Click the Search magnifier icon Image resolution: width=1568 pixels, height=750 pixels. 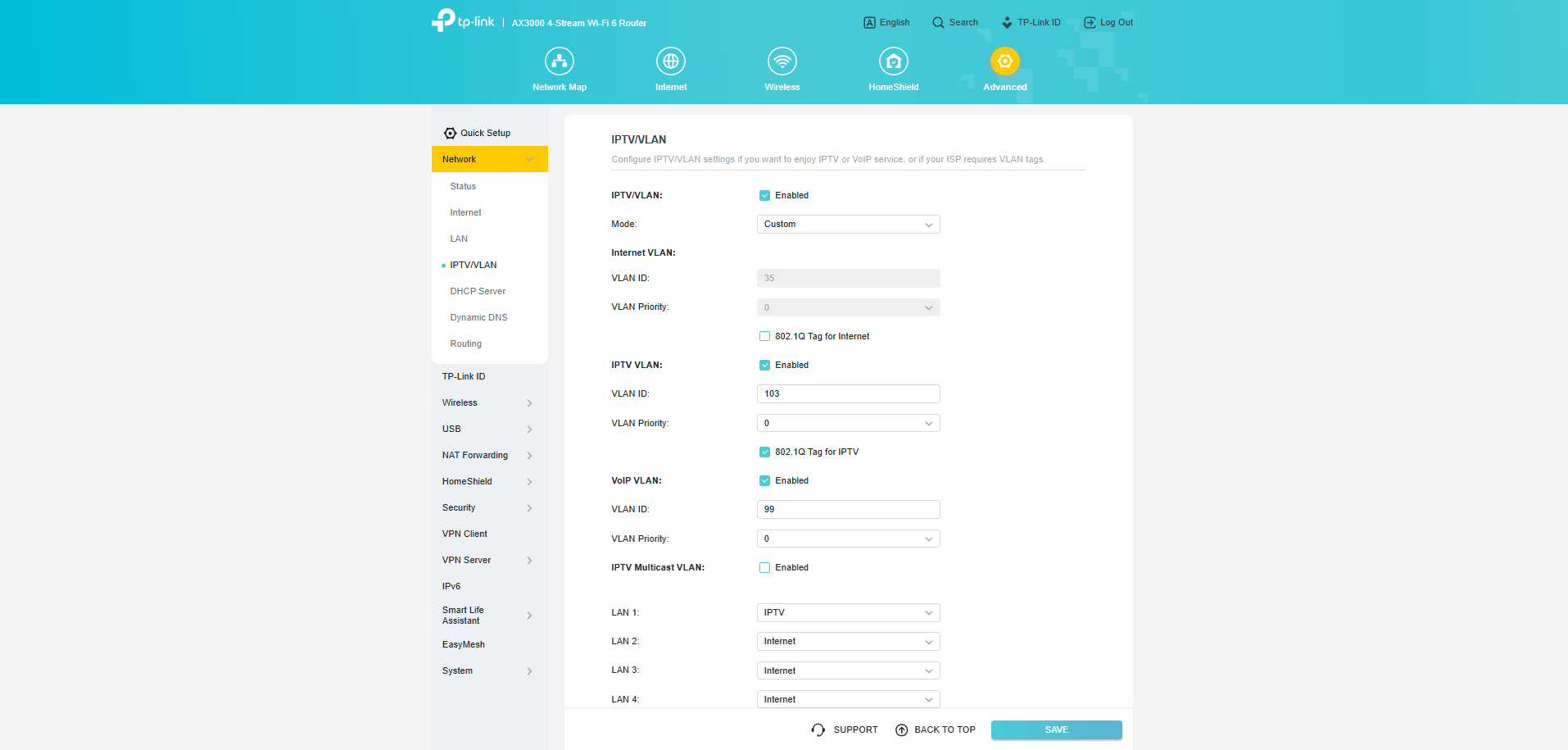(938, 23)
